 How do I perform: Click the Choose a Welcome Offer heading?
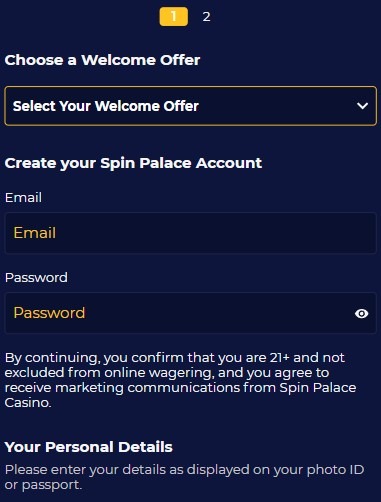click(102, 60)
